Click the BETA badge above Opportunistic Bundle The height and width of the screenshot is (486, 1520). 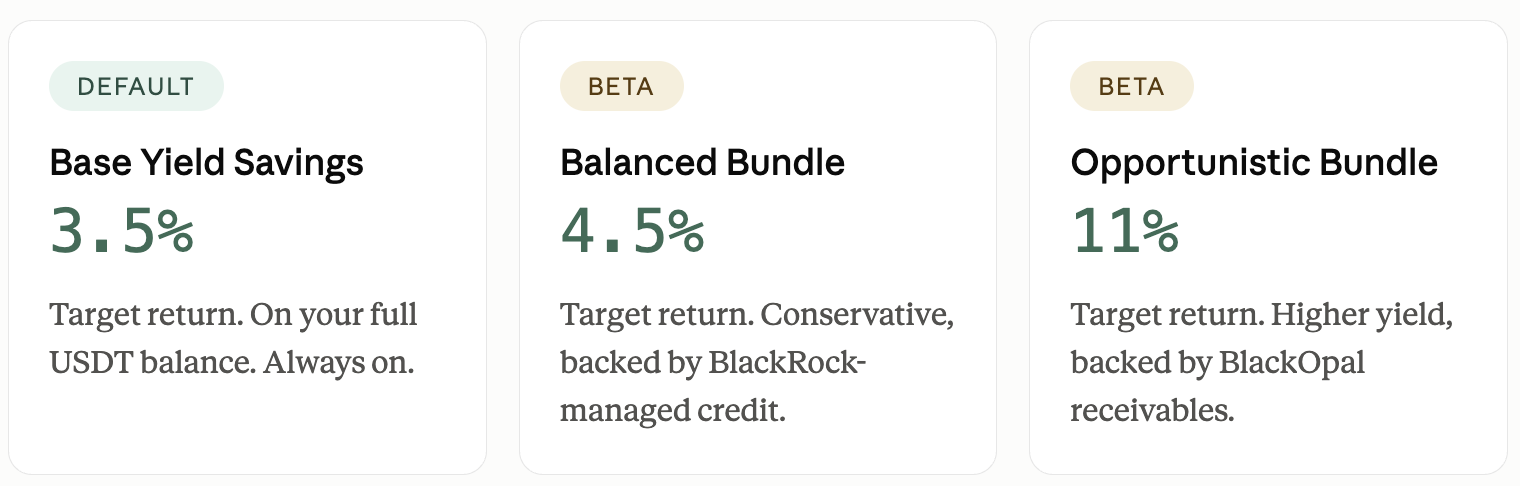pyautogui.click(x=1131, y=86)
